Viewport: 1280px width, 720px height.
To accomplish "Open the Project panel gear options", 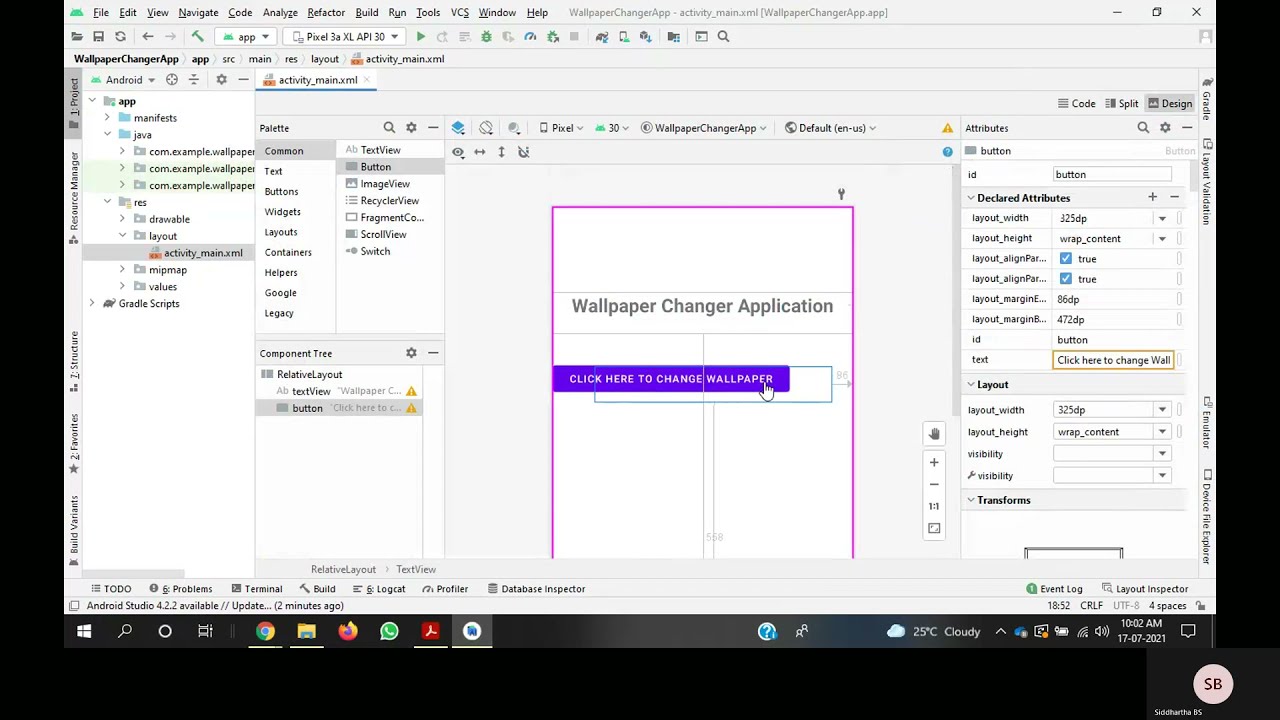I will coord(221,80).
